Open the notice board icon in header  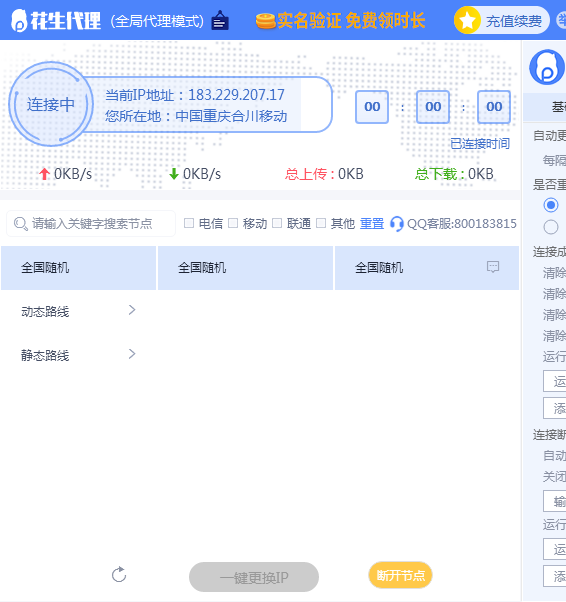tap(220, 20)
